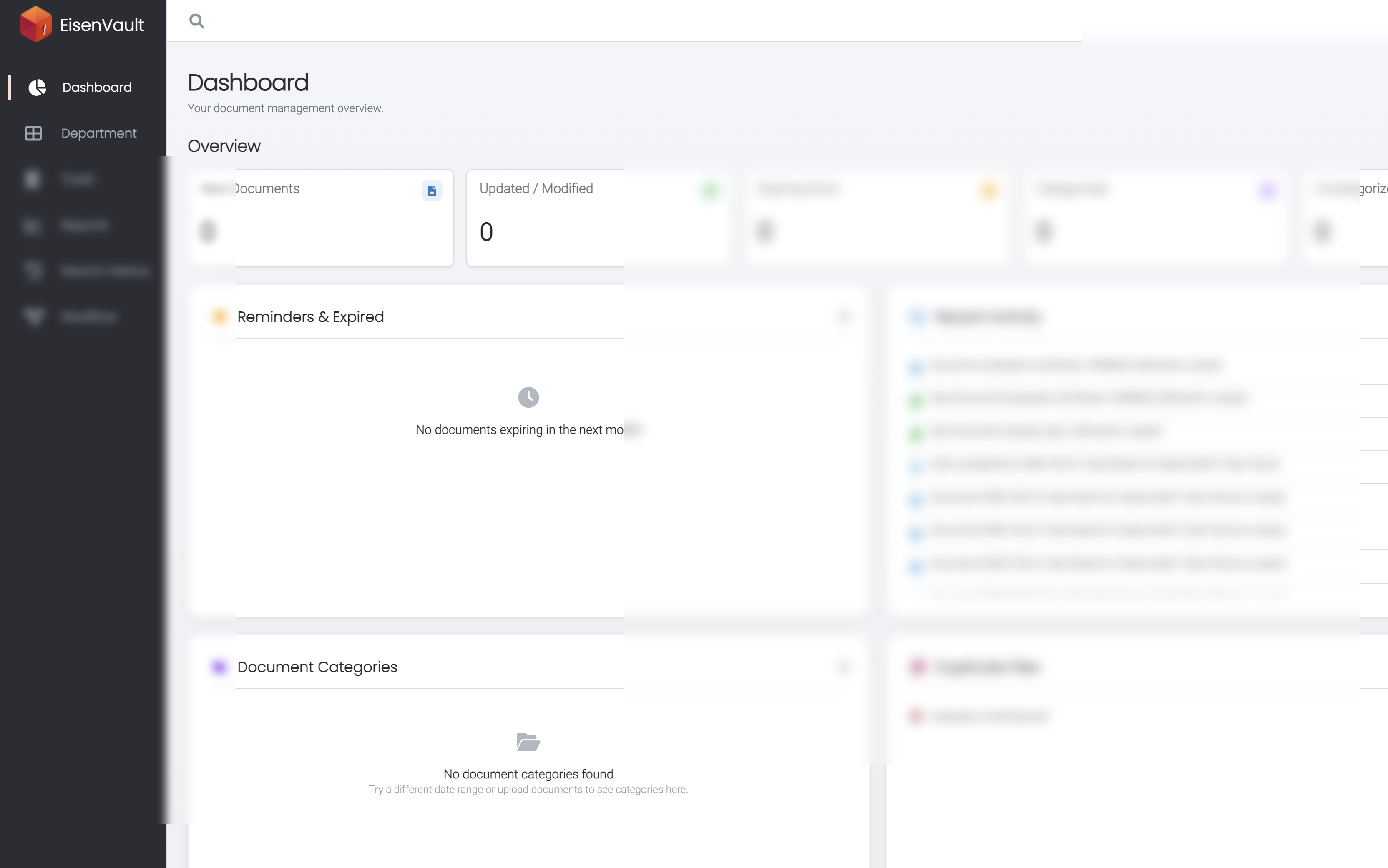Click the orange Reminders & Expired icon
Screen dimensions: 1388x868
pos(219,316)
